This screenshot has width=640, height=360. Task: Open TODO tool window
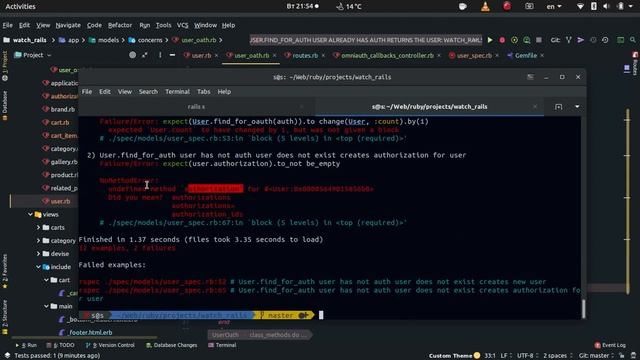pos(60,345)
